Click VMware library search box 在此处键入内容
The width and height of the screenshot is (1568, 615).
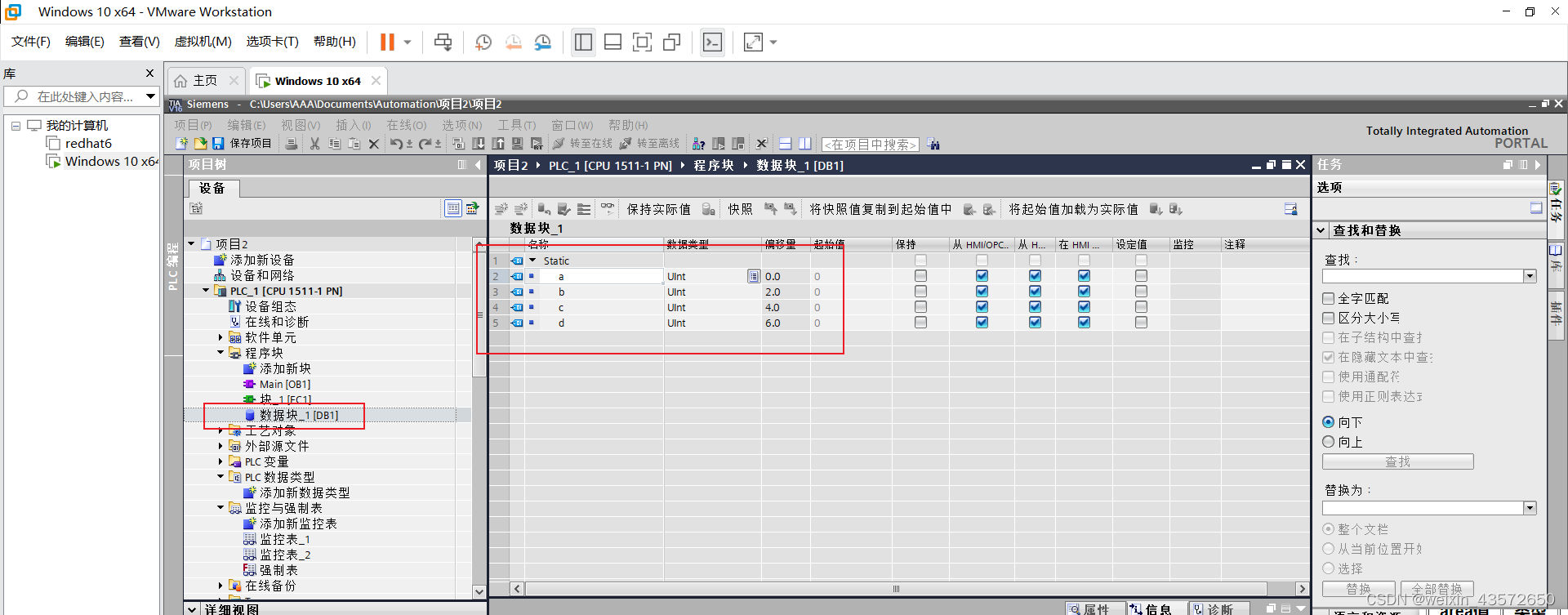click(x=82, y=96)
